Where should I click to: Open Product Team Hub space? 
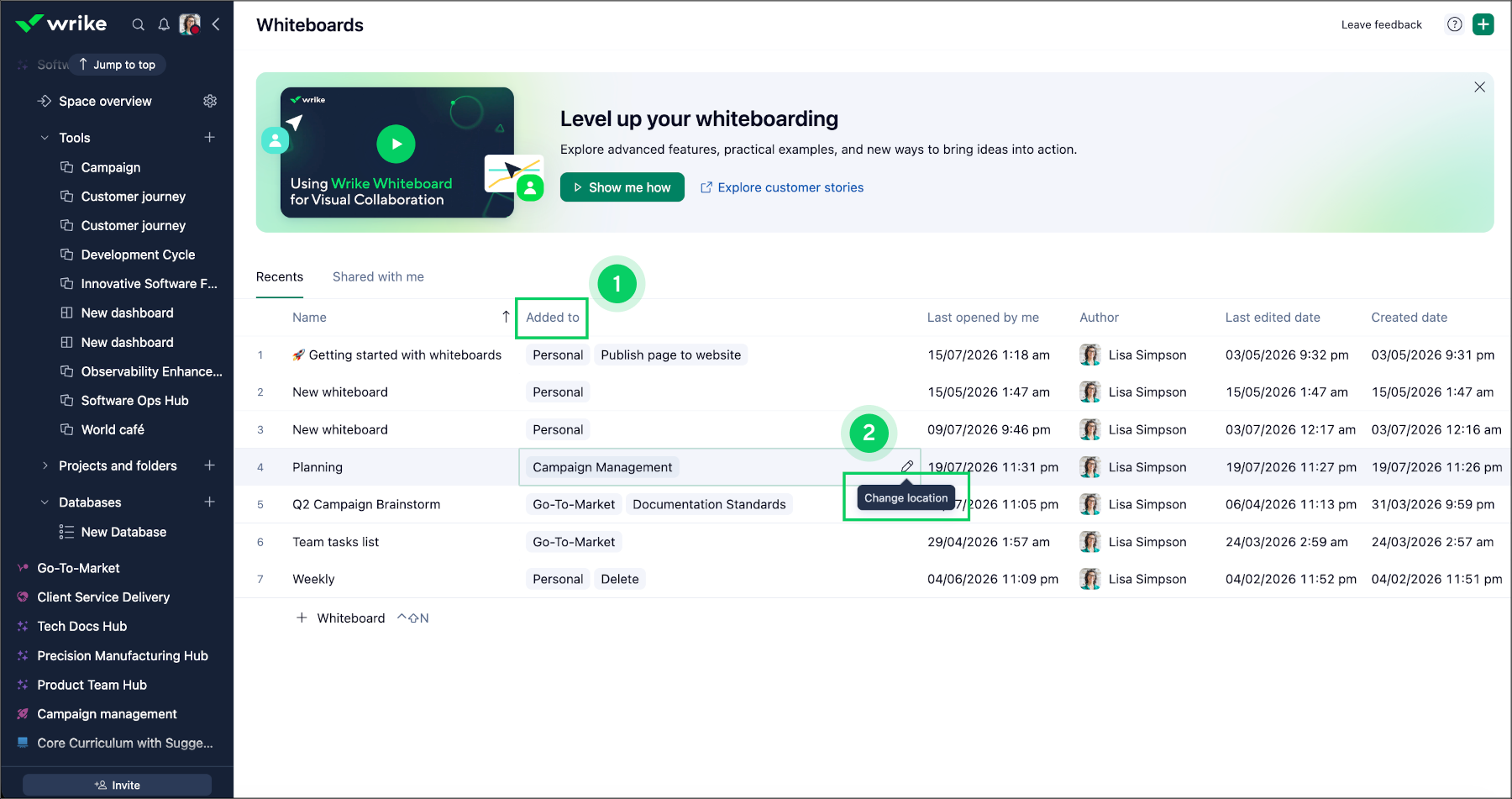click(x=92, y=685)
